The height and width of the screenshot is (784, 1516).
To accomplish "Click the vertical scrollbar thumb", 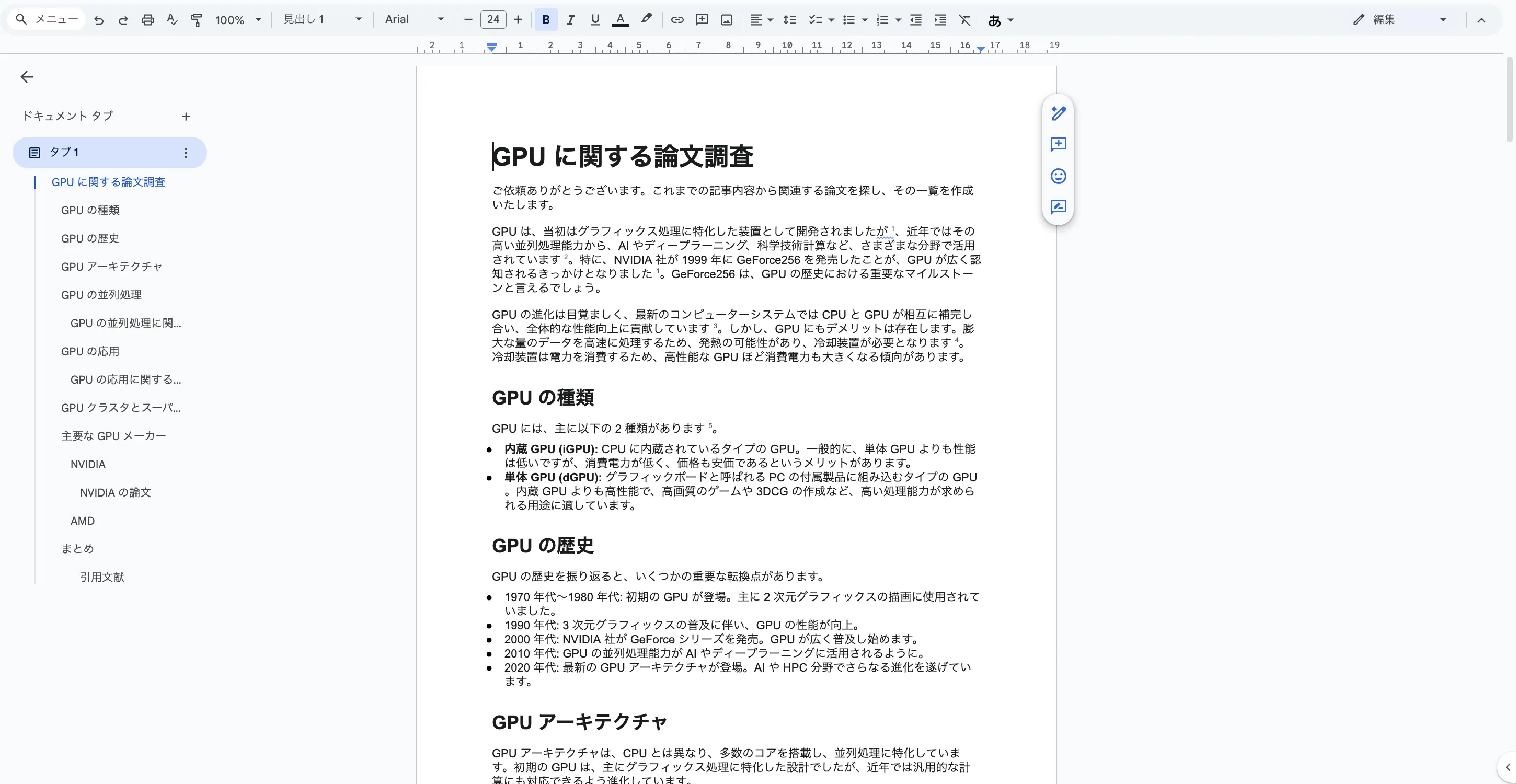I will pyautogui.click(x=1509, y=100).
